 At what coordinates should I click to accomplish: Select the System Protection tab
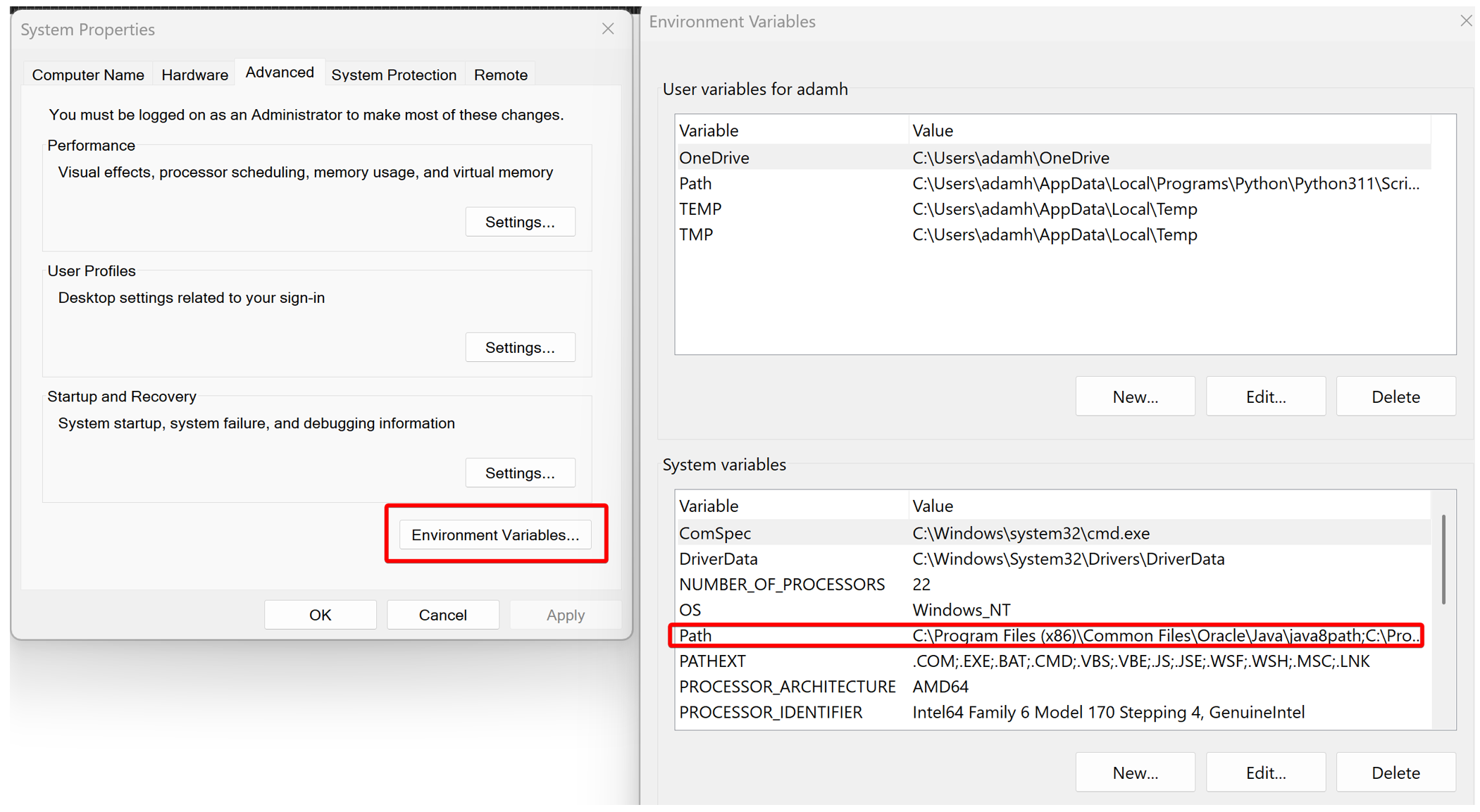394,75
